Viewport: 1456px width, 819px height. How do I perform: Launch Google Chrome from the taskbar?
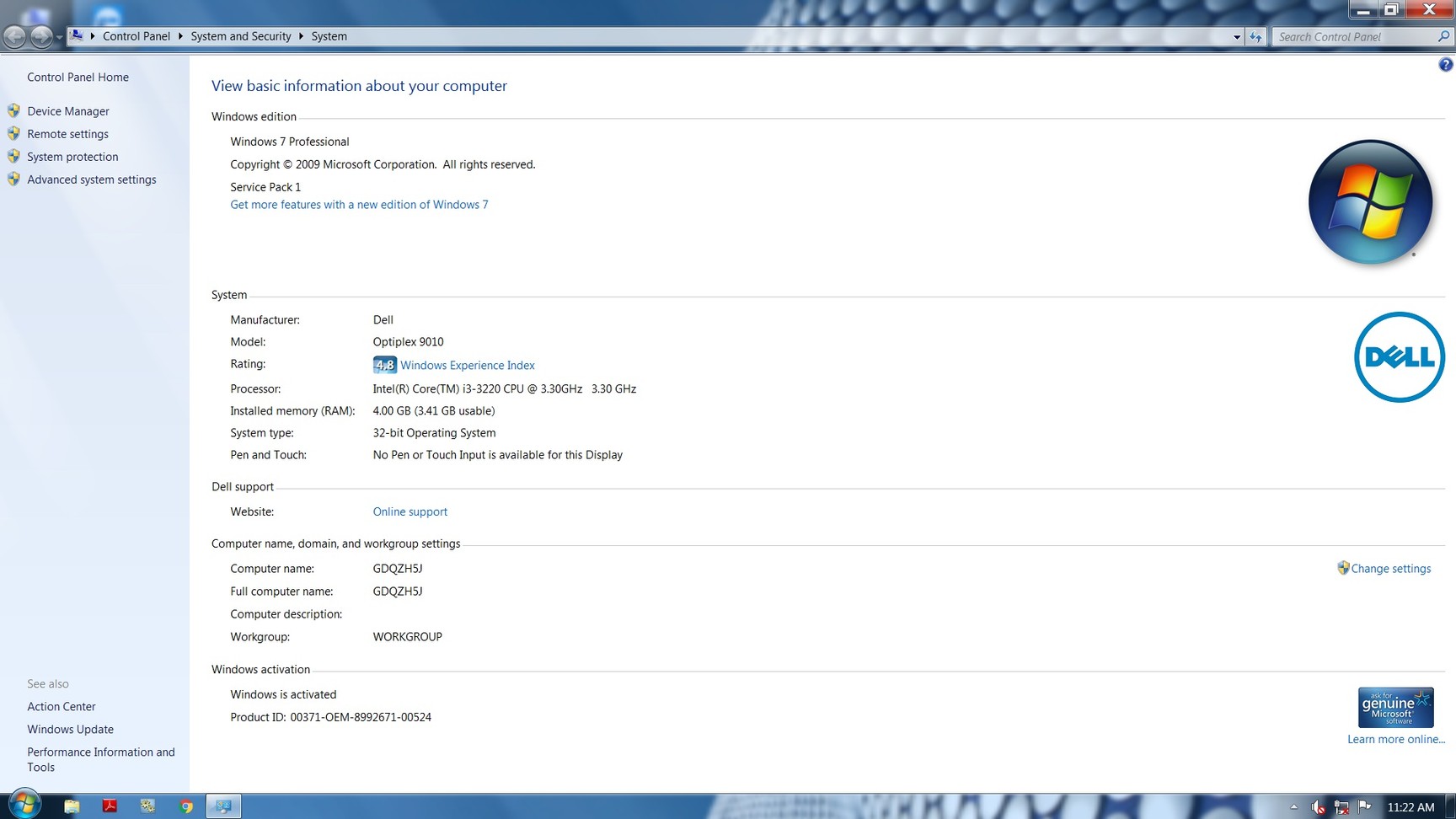[x=186, y=806]
